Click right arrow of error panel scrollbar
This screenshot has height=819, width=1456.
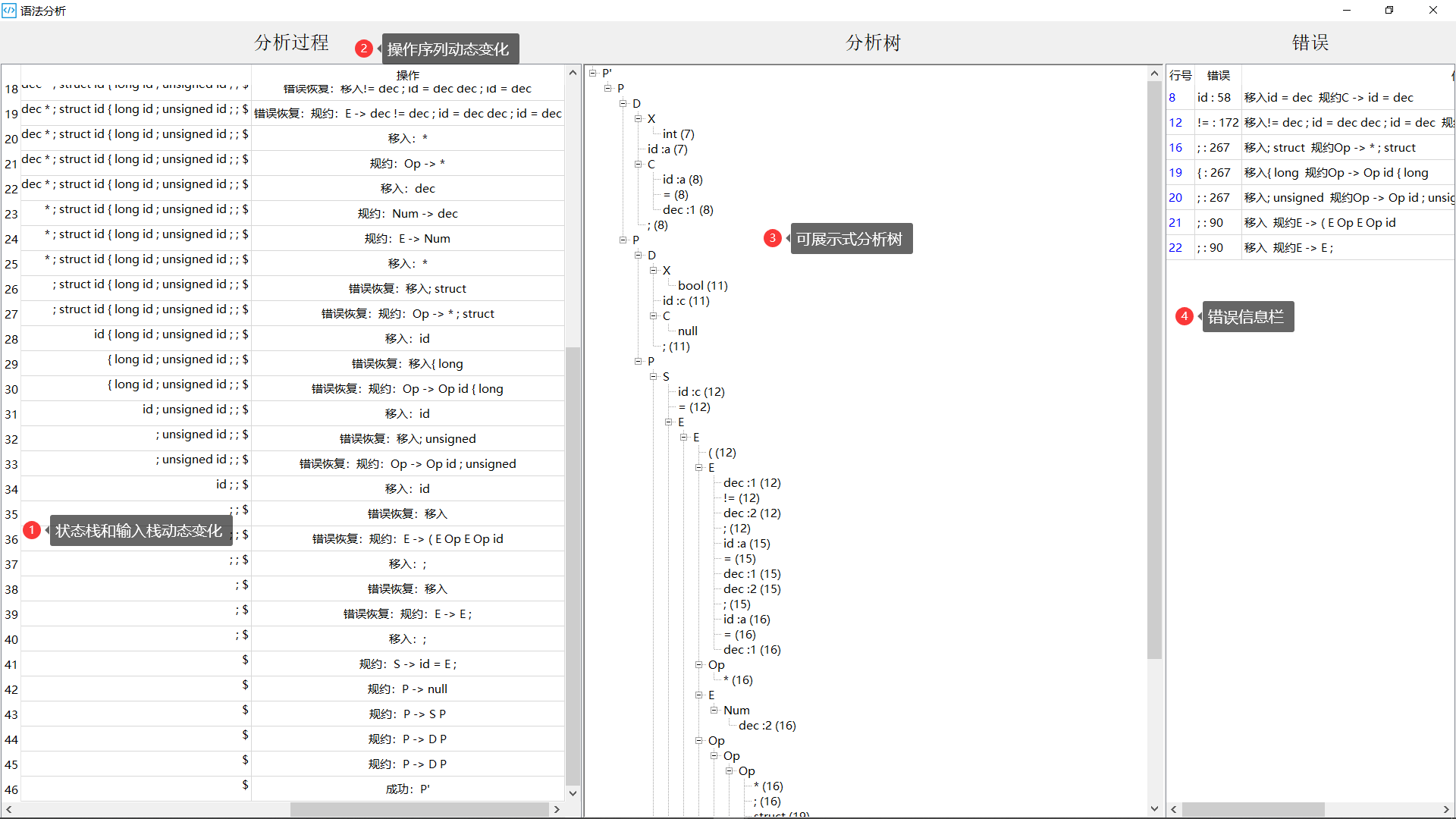click(x=1446, y=810)
